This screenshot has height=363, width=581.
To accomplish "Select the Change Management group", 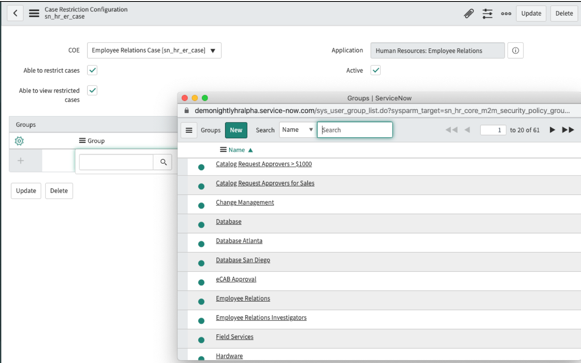I will [245, 203].
